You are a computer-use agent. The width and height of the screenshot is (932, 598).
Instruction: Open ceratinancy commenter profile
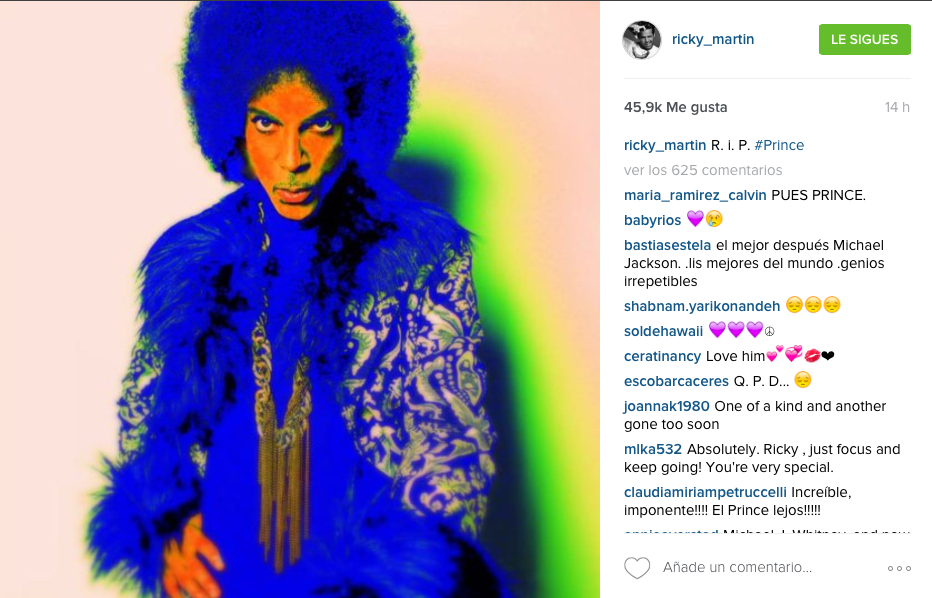click(662, 356)
